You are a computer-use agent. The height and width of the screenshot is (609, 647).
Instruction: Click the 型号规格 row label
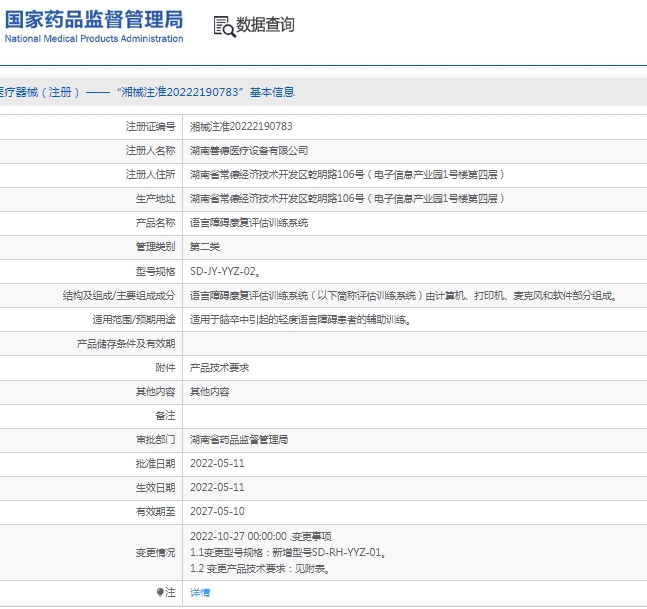pyautogui.click(x=156, y=271)
